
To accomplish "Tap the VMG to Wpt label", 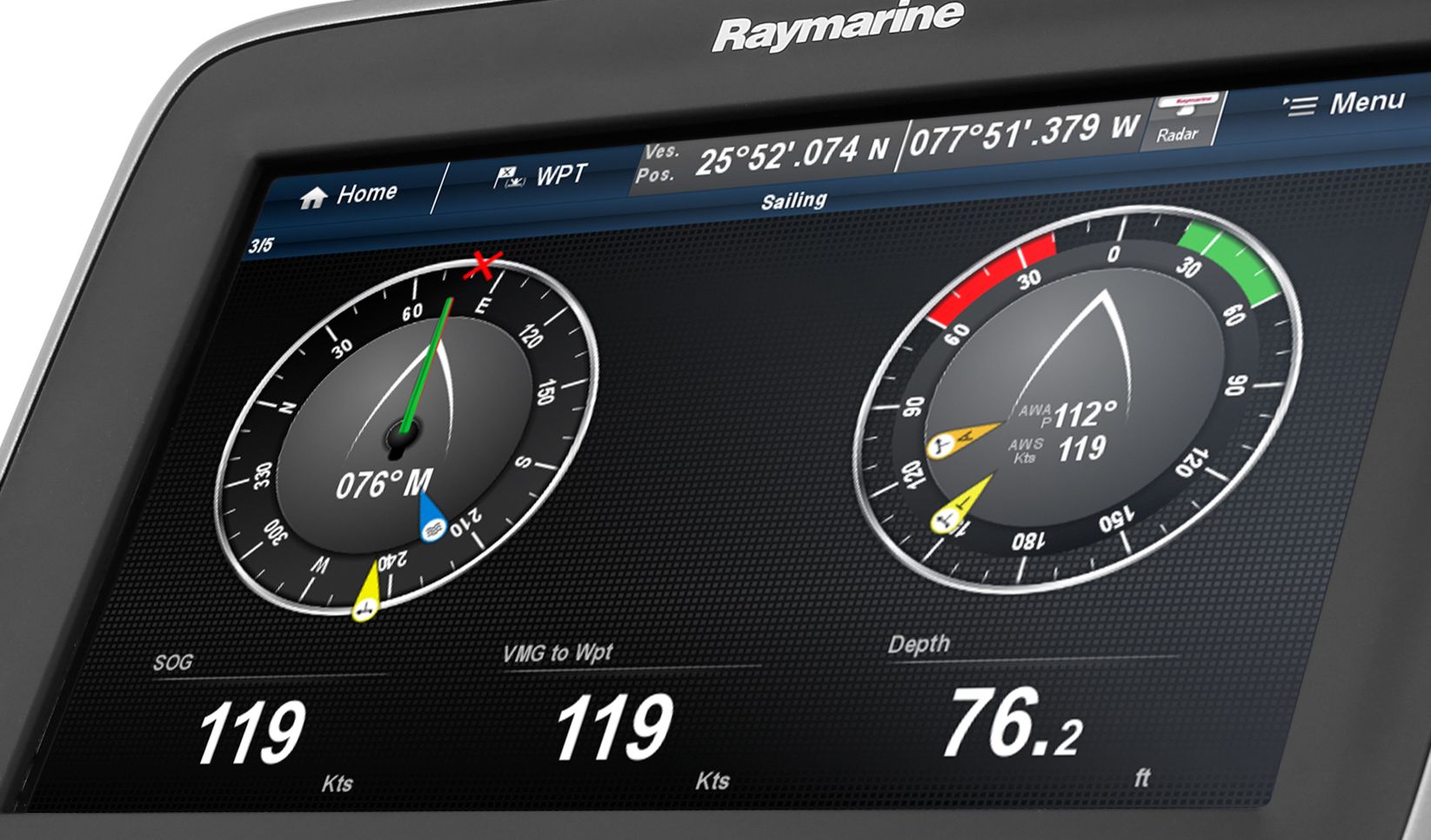I will (558, 653).
